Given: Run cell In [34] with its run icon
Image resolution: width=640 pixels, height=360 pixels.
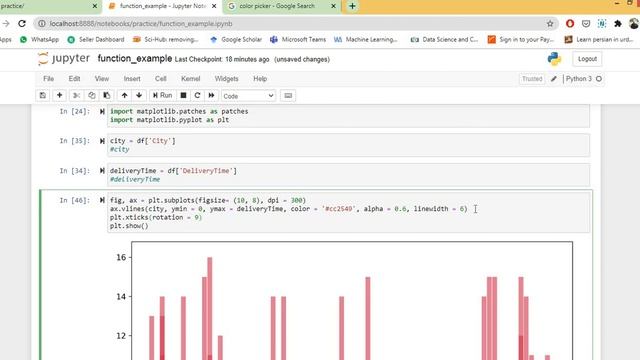Looking at the screenshot, I should point(102,171).
